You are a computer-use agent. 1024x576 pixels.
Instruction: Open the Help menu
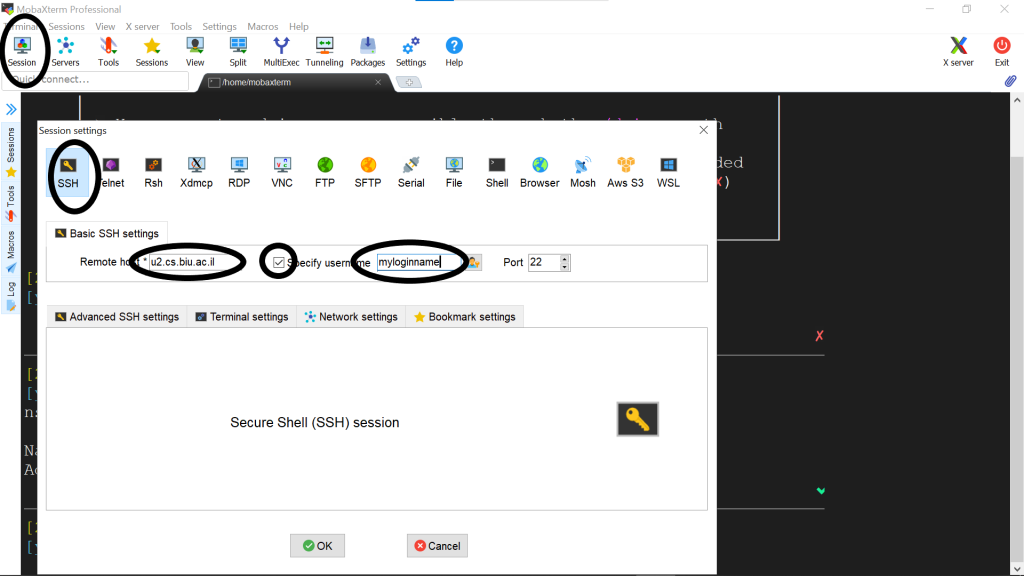298,27
